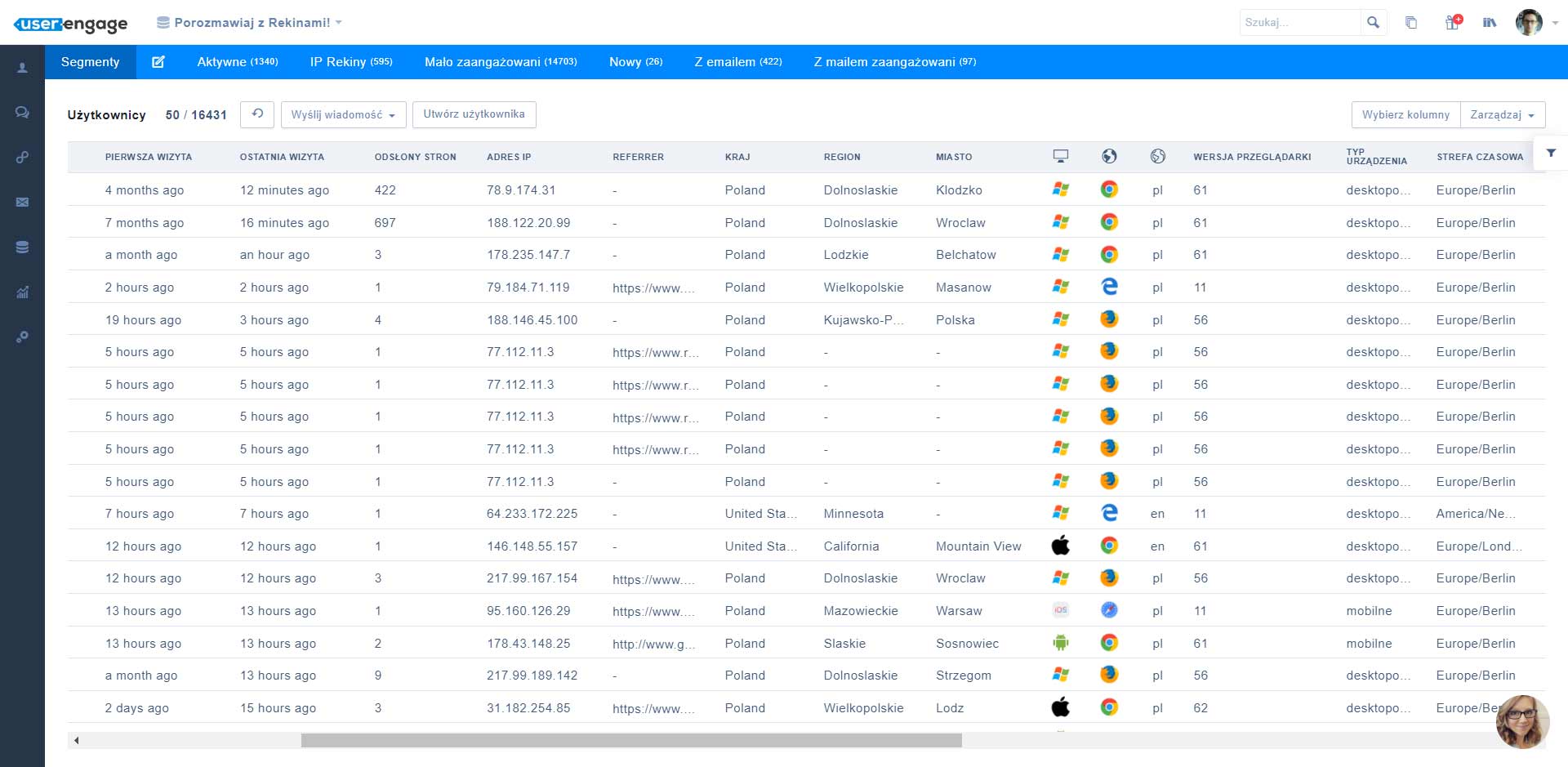This screenshot has width=1568, height=767.
Task: Select the Z emailem segment tab
Action: point(738,62)
